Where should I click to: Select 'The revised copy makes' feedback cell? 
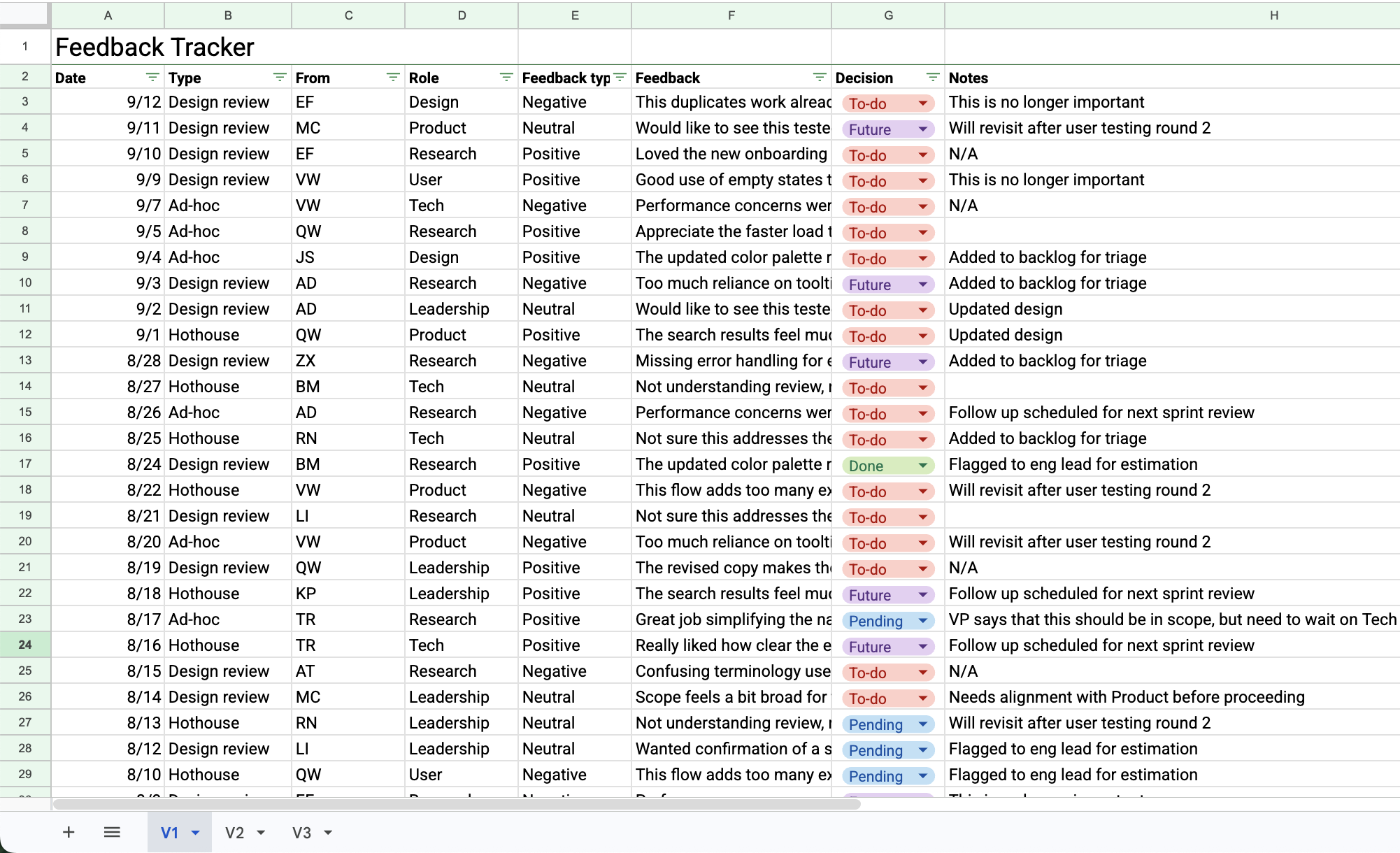(x=731, y=567)
